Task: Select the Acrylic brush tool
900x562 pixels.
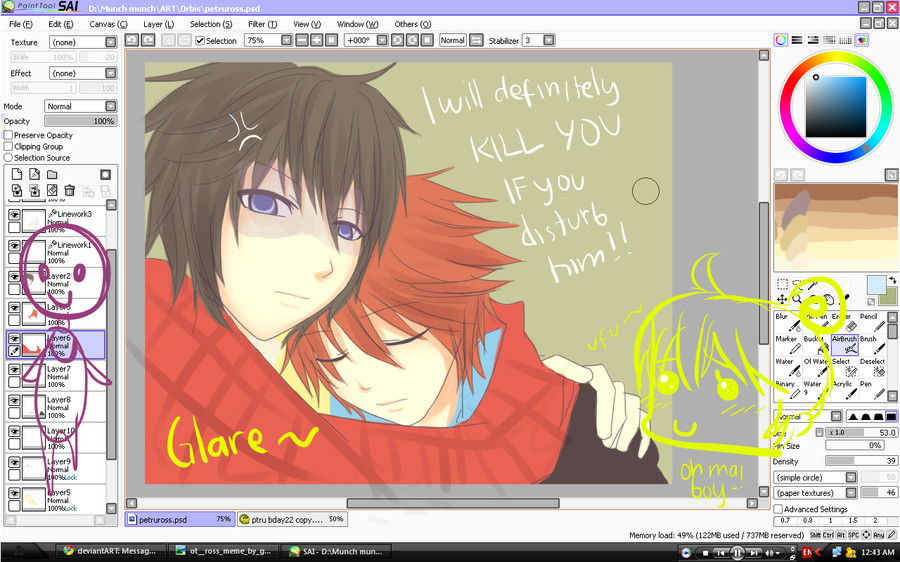Action: point(844,390)
